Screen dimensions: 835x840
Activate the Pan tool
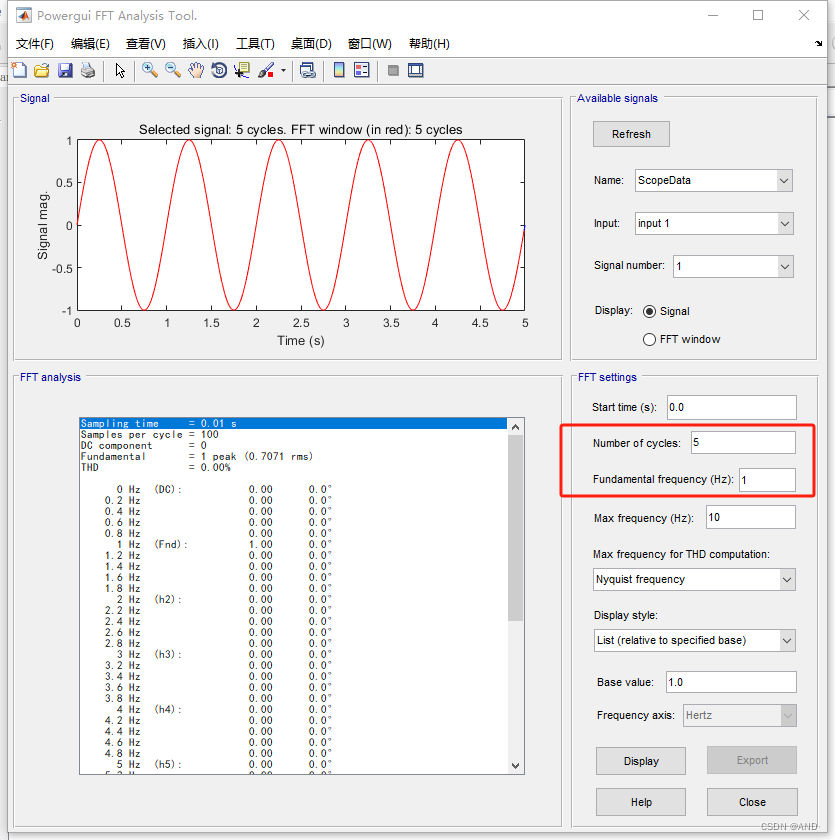196,70
